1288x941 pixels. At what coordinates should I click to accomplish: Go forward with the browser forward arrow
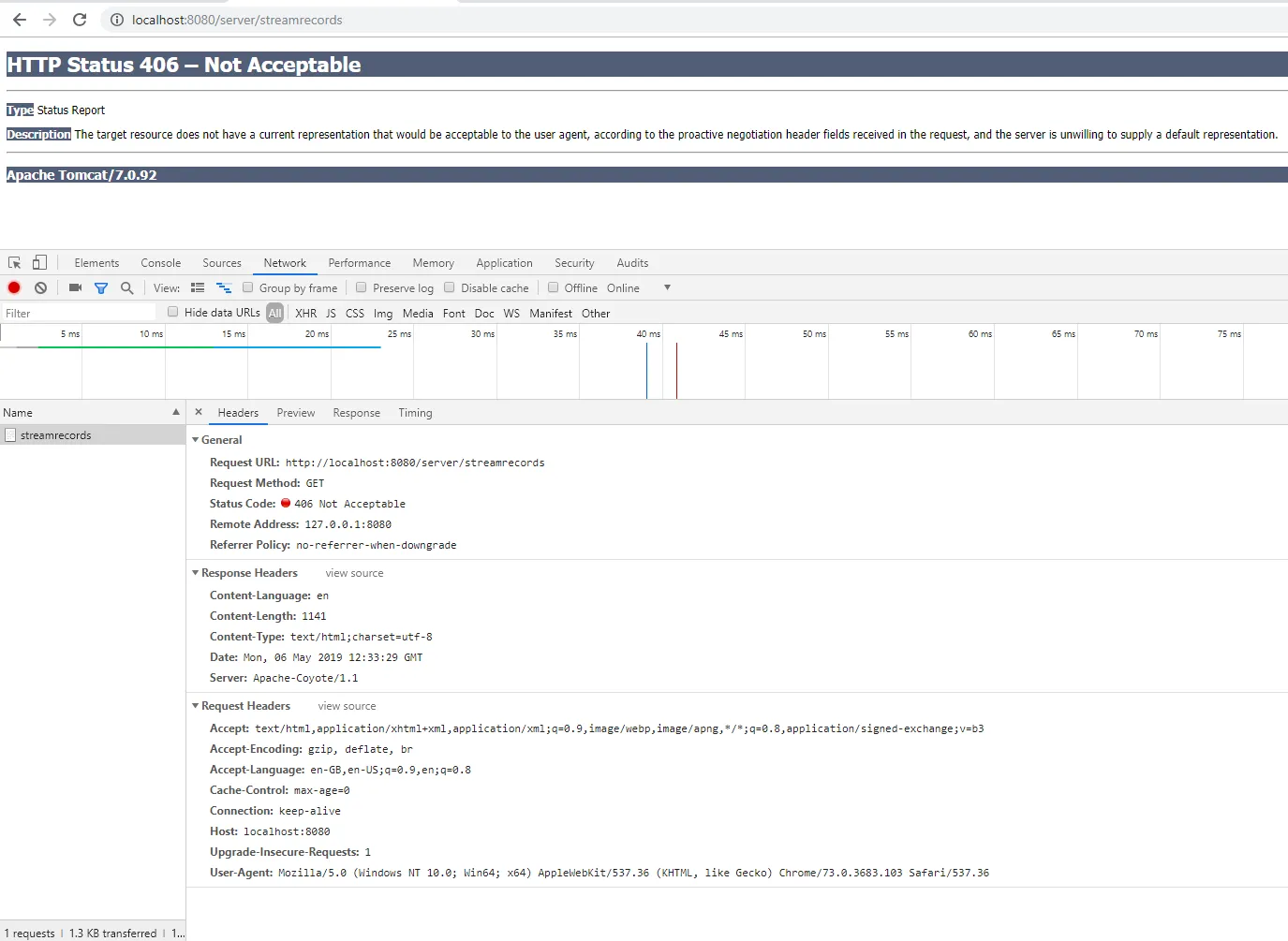pyautogui.click(x=50, y=20)
